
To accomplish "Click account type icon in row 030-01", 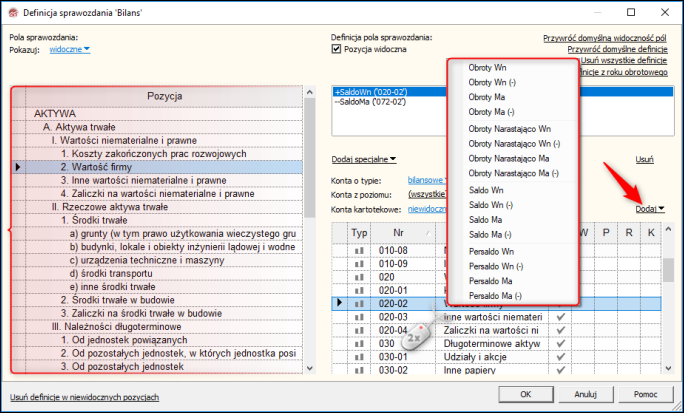I will pos(359,357).
